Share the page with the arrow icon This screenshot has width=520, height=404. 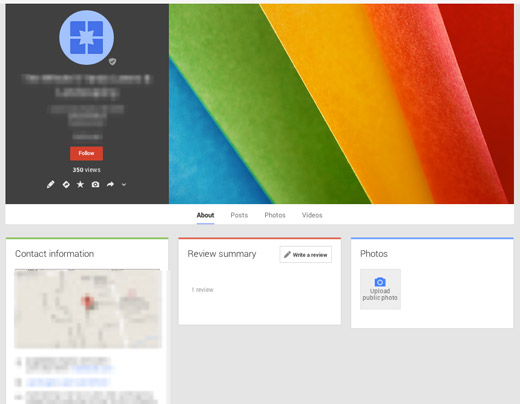[x=110, y=184]
